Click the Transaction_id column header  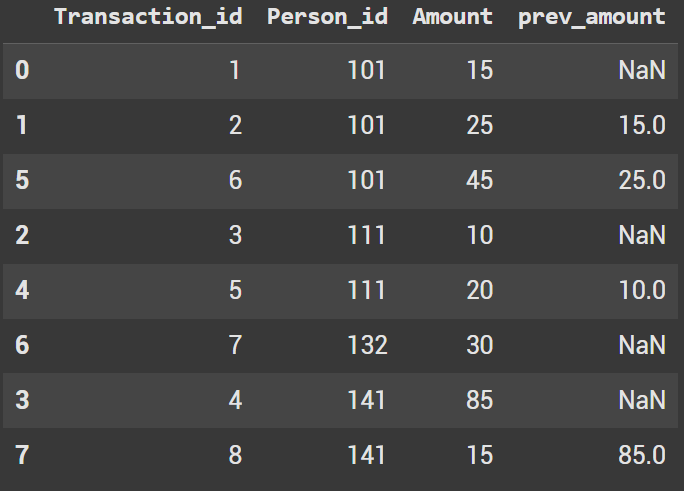(x=147, y=17)
